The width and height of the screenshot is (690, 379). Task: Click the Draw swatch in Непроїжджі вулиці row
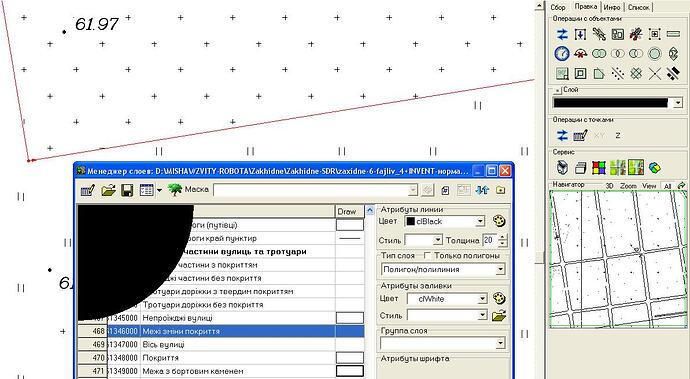pyautogui.click(x=350, y=318)
